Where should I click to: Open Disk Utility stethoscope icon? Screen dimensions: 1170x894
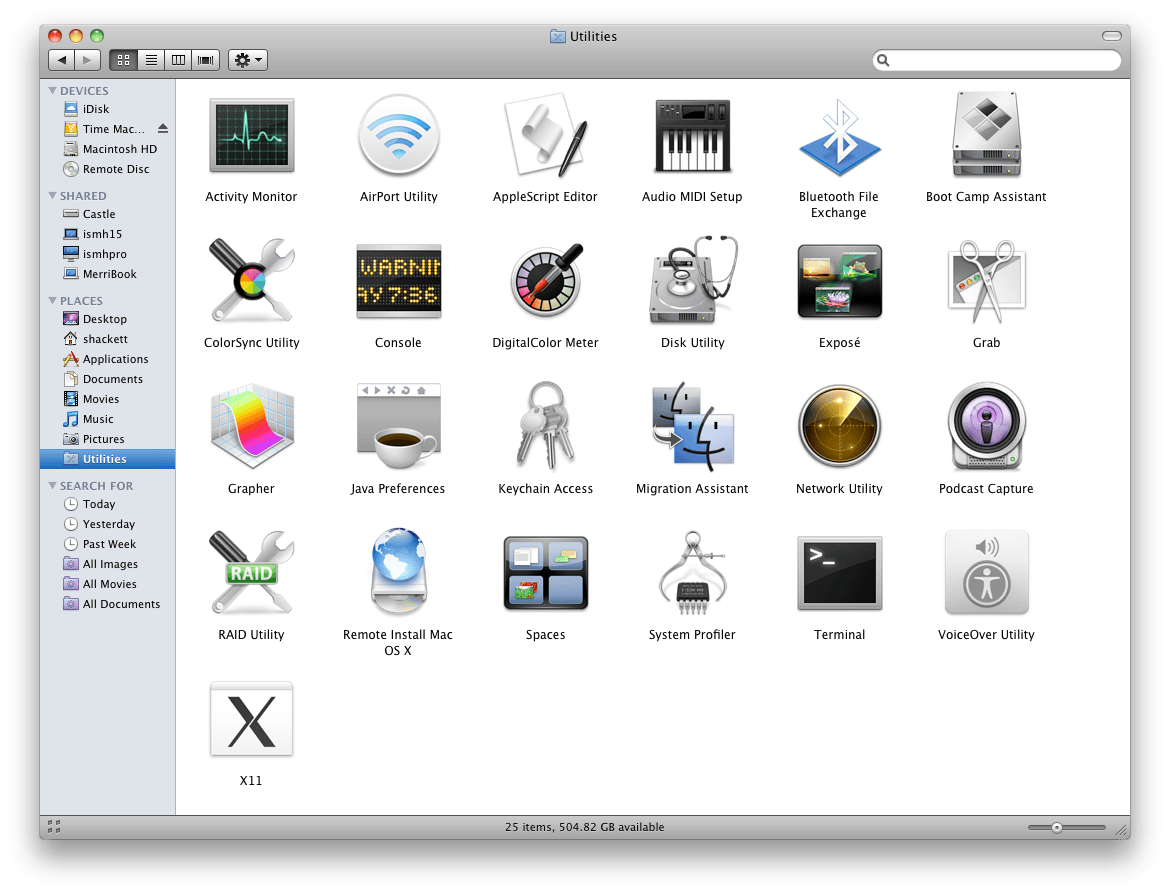click(692, 281)
